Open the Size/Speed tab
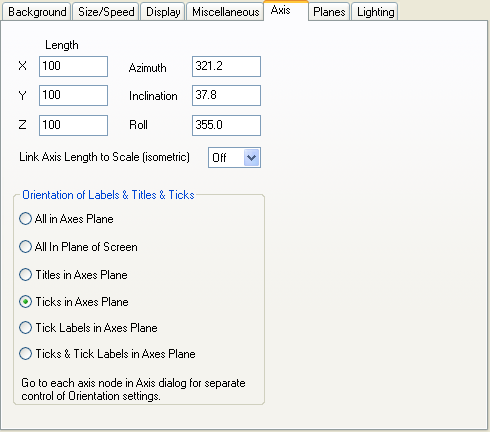 click(x=106, y=12)
